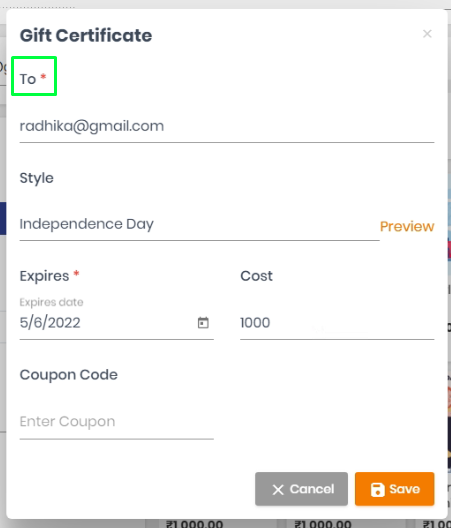Viewport: 451px width, 528px height.
Task: Click the X icon on Cancel button
Action: [278, 490]
